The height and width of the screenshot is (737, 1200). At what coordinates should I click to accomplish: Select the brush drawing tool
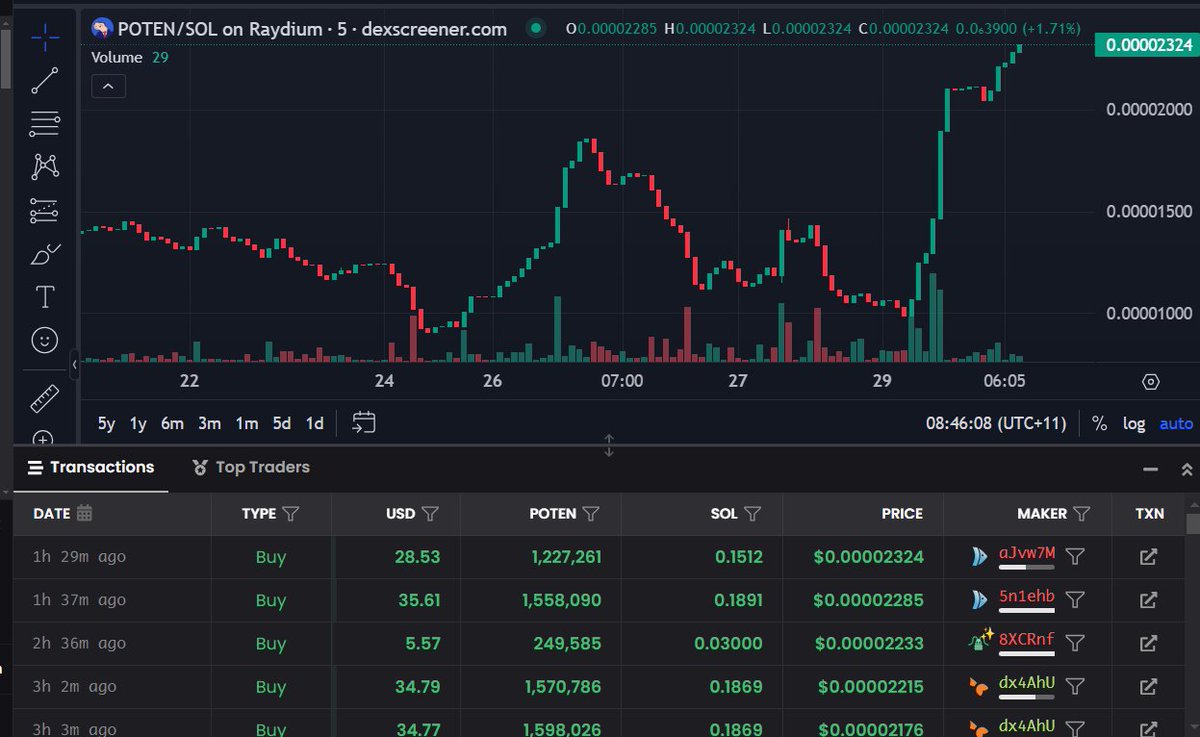[x=44, y=254]
